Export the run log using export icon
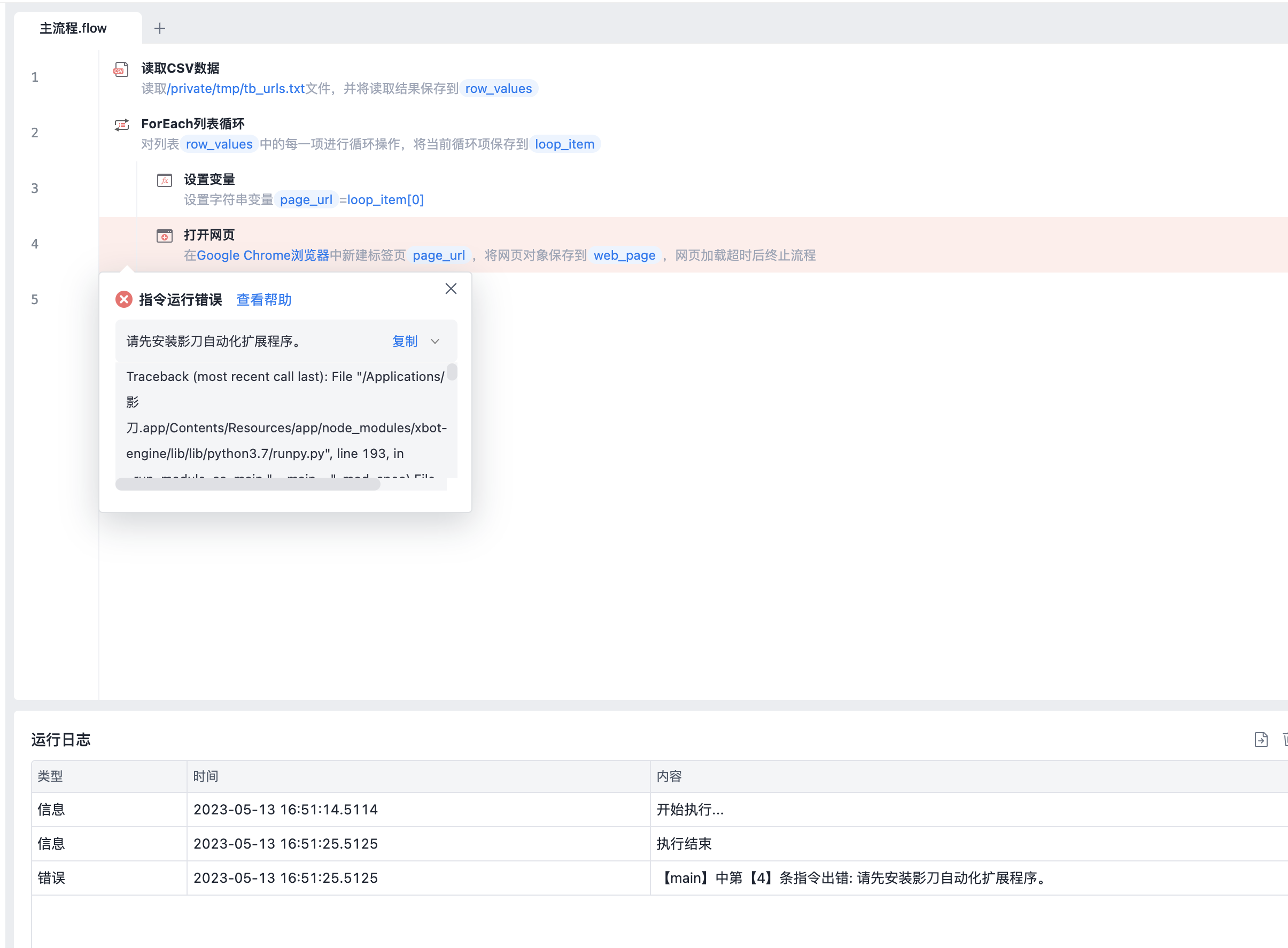 click(x=1260, y=740)
